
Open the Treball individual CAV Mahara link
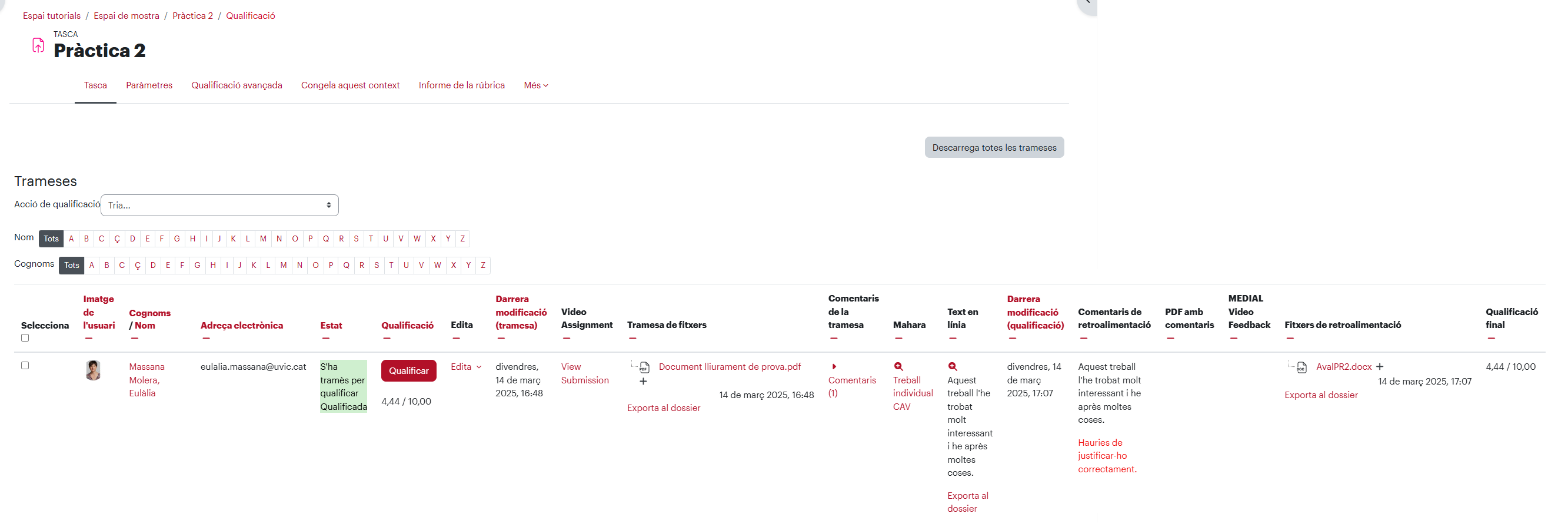coord(913,393)
